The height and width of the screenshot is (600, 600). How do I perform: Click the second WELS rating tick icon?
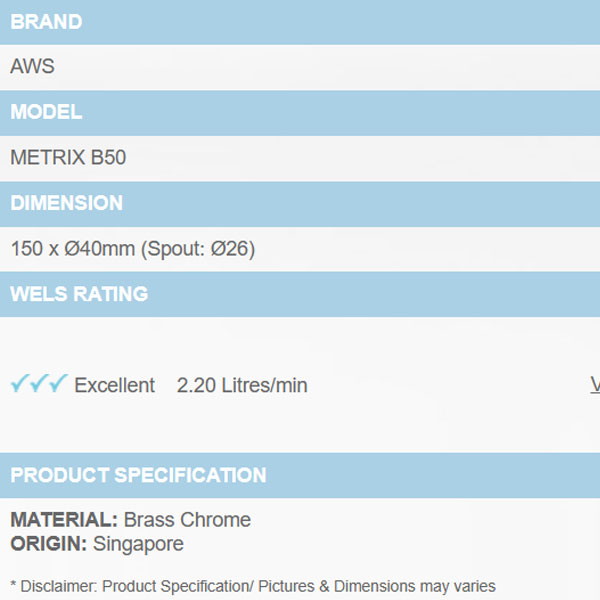click(x=39, y=384)
